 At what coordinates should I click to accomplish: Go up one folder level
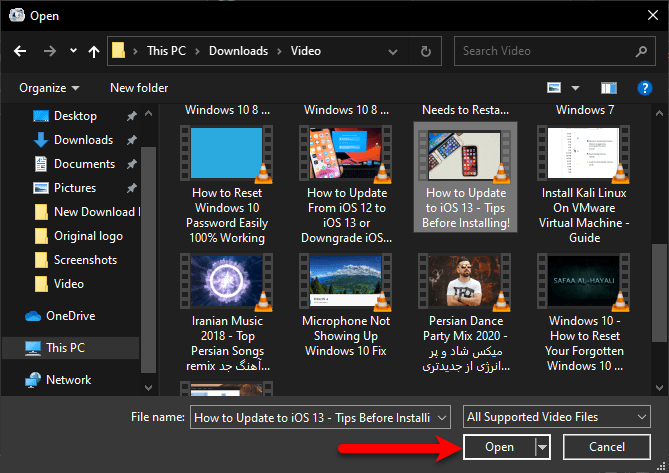tap(94, 52)
